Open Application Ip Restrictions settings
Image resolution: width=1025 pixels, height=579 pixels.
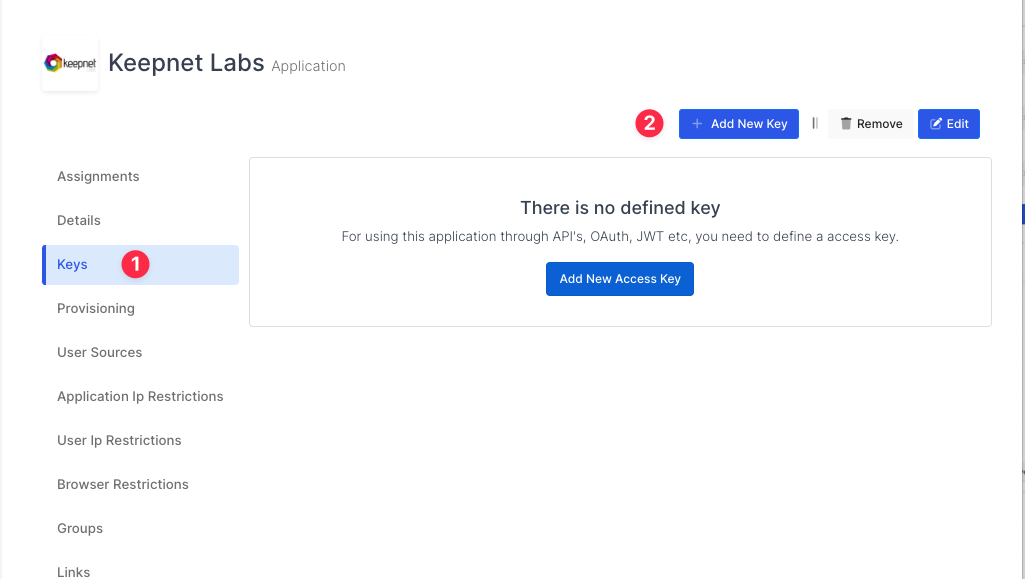click(x=140, y=397)
